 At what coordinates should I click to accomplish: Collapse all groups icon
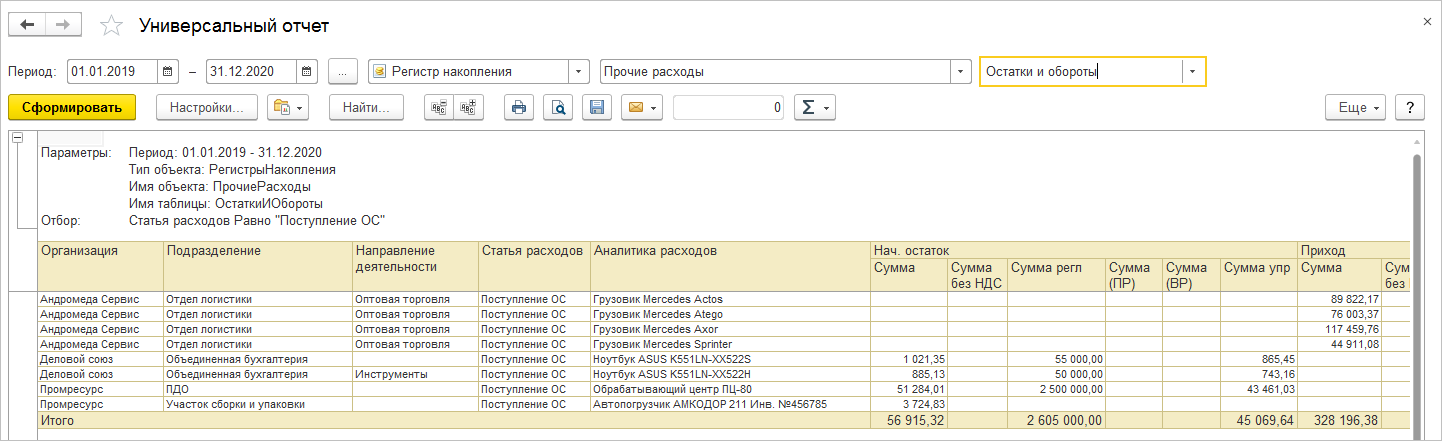click(439, 107)
